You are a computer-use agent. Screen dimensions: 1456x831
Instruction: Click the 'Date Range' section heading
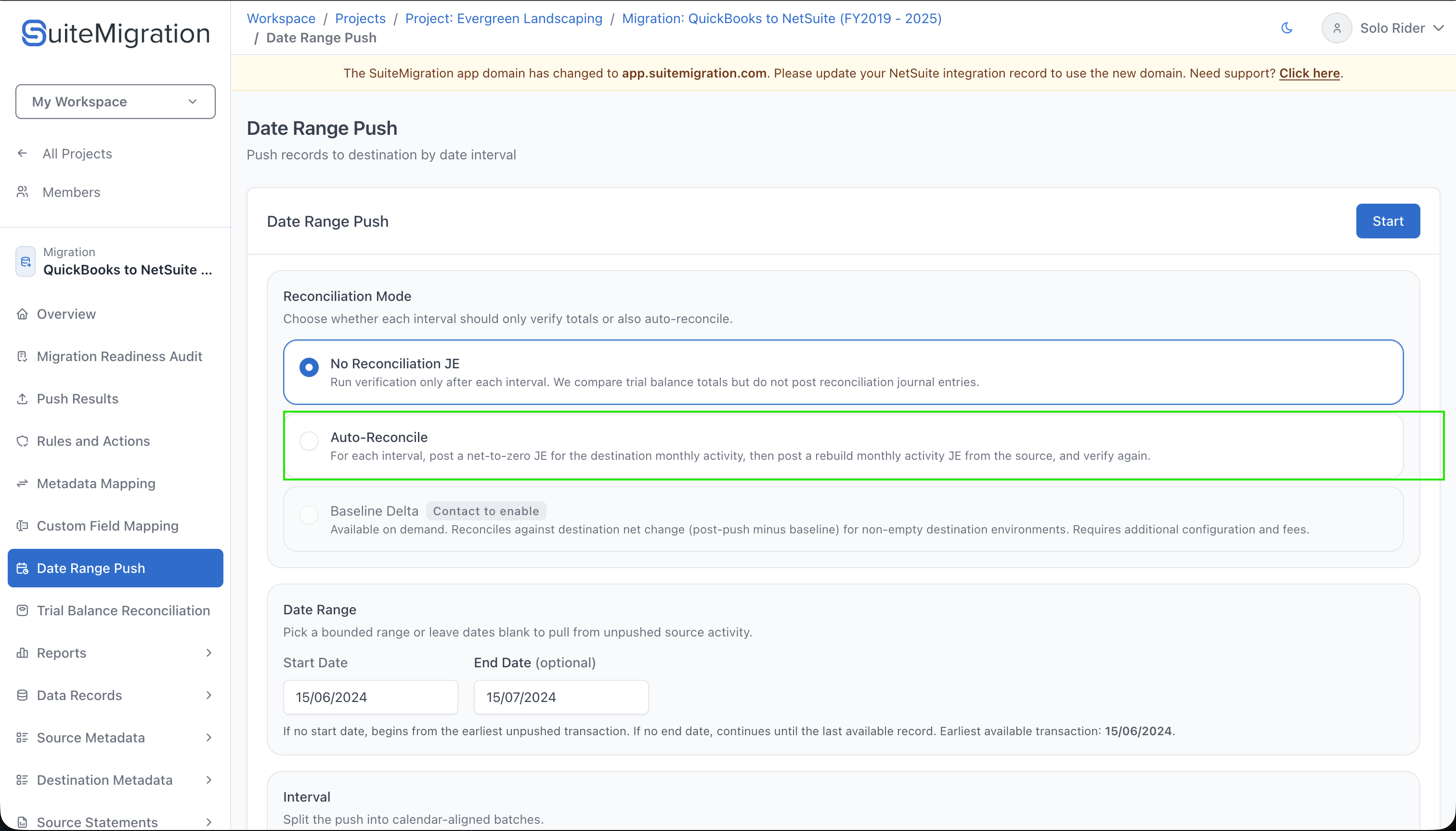pos(320,610)
